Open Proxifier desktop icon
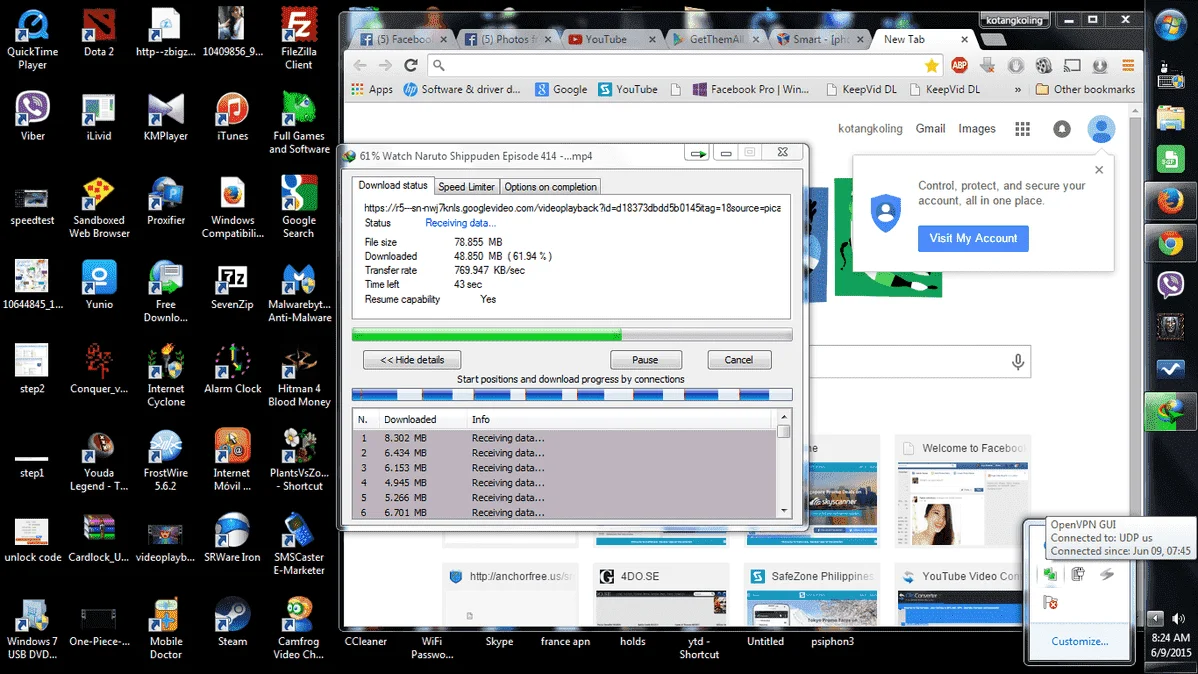Image resolution: width=1198 pixels, height=674 pixels. (x=166, y=201)
